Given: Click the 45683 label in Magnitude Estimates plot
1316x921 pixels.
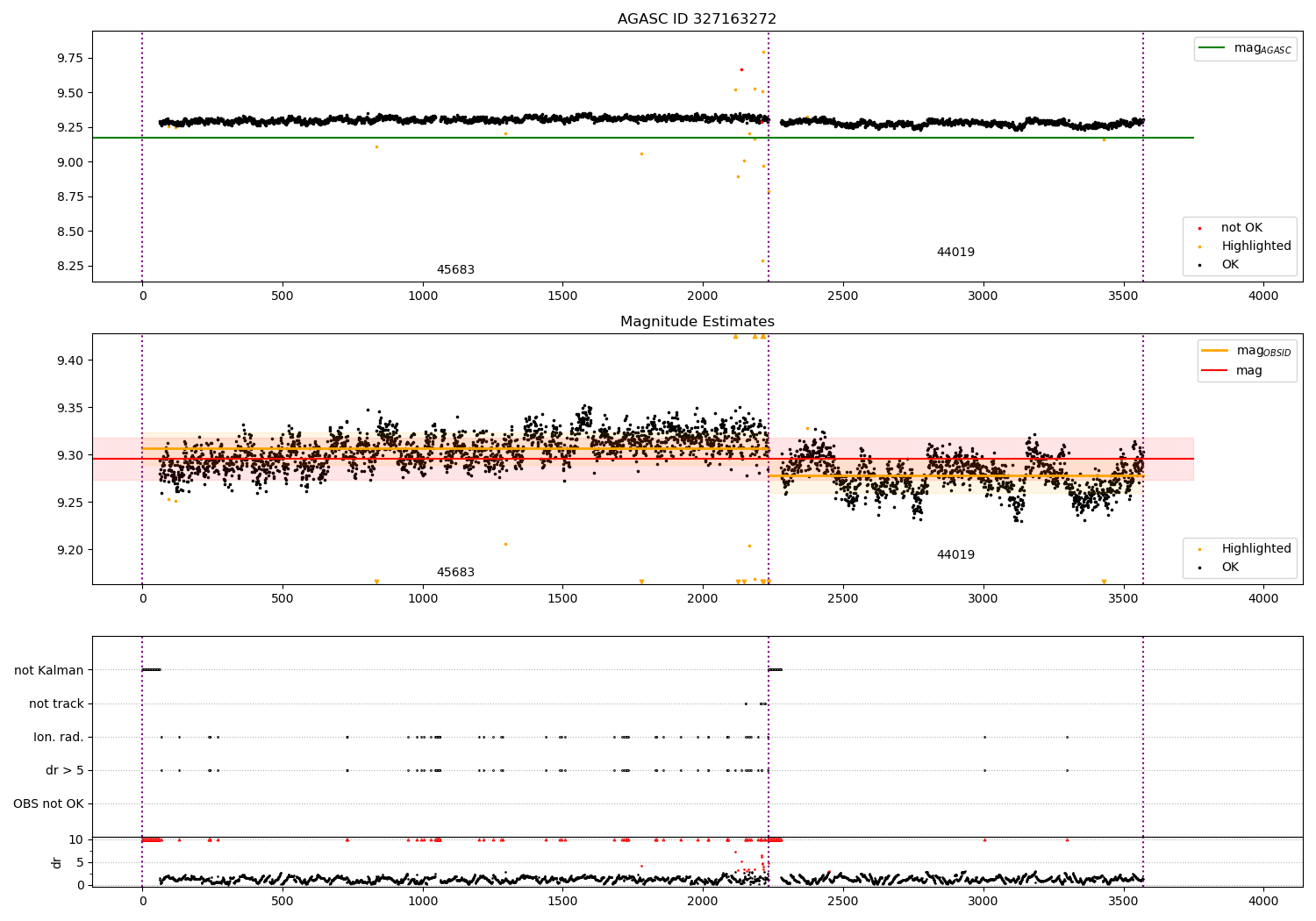Looking at the screenshot, I should click(x=455, y=573).
